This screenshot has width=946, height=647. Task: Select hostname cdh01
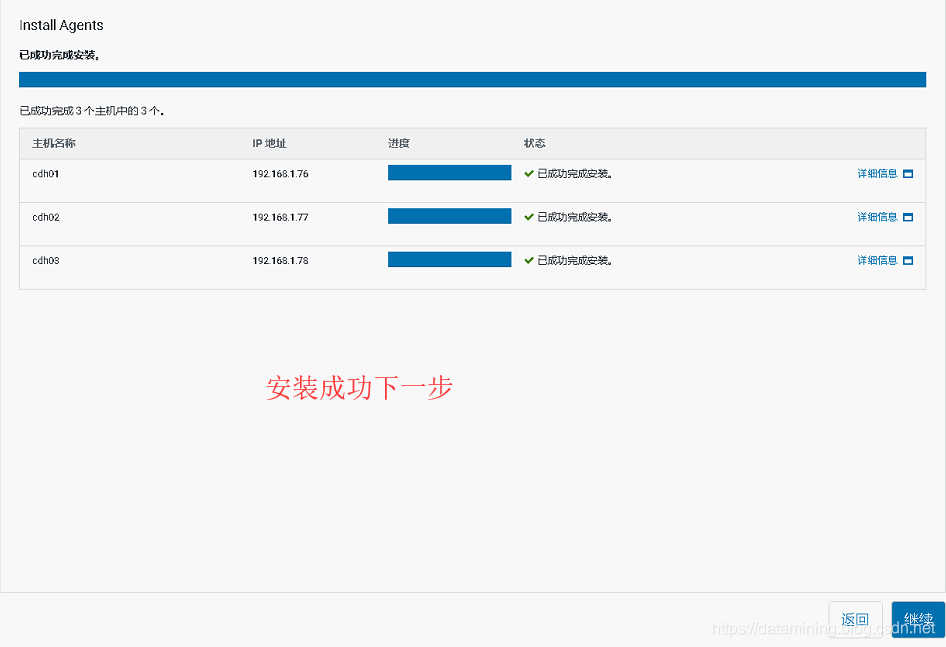tap(46, 174)
